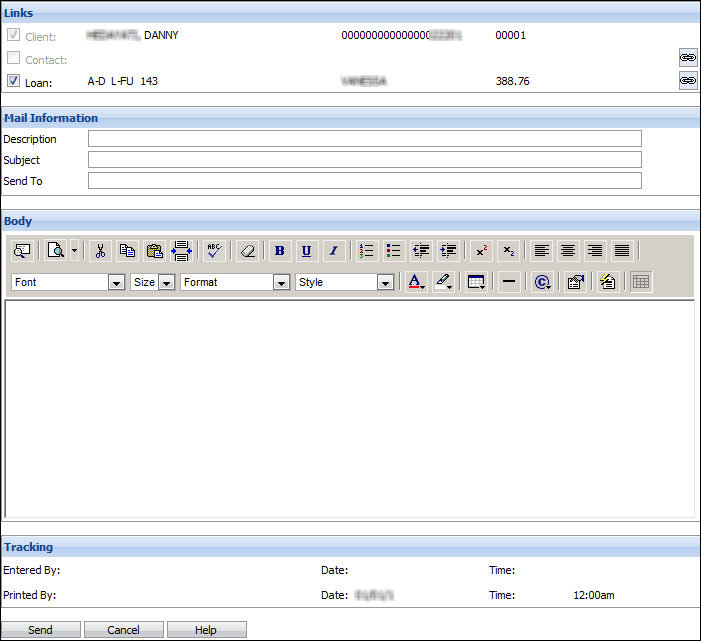This screenshot has height=641, width=701.
Task: Click the find and replace icon
Action: pyautogui.click(x=22, y=251)
